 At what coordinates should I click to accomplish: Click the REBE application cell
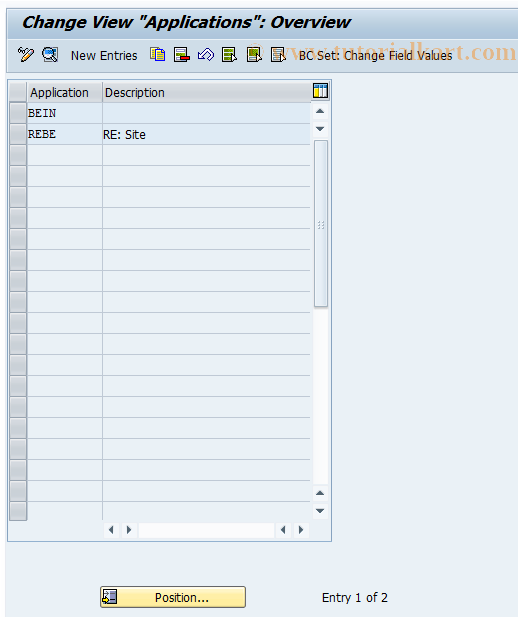tap(65, 134)
